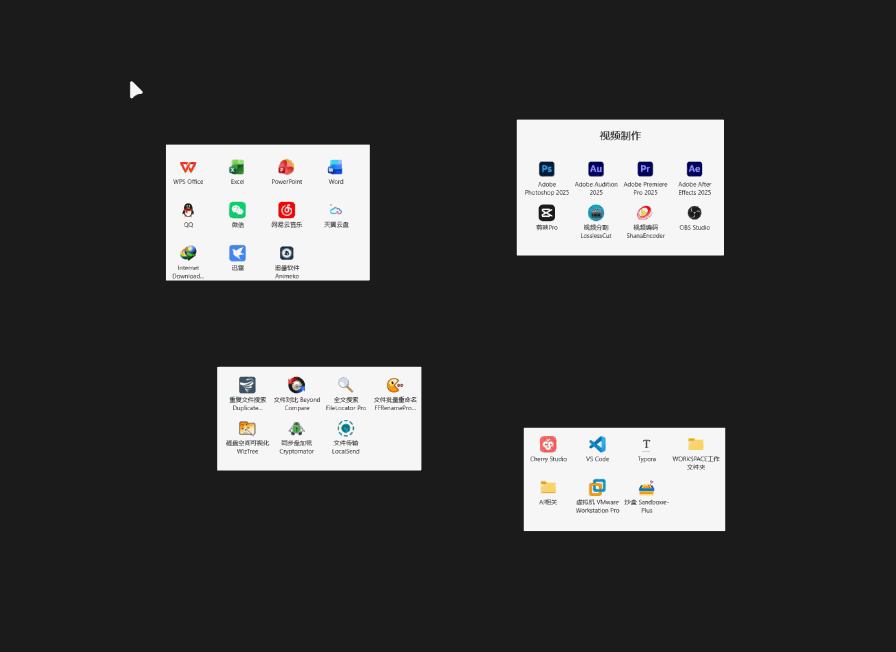Launch Adobe Premiere Pro 2025

click(x=645, y=169)
